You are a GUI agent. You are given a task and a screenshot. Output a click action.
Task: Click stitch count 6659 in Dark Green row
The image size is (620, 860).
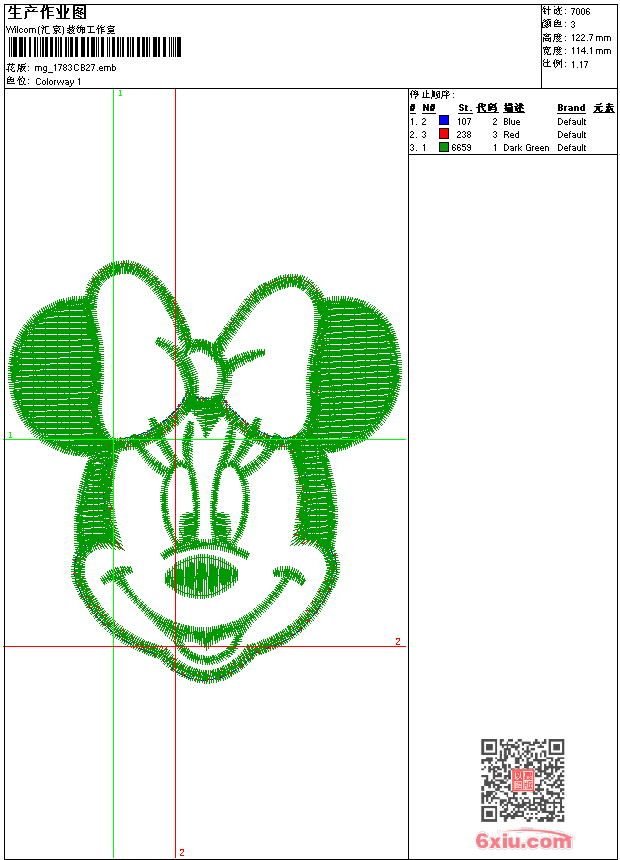pos(461,148)
